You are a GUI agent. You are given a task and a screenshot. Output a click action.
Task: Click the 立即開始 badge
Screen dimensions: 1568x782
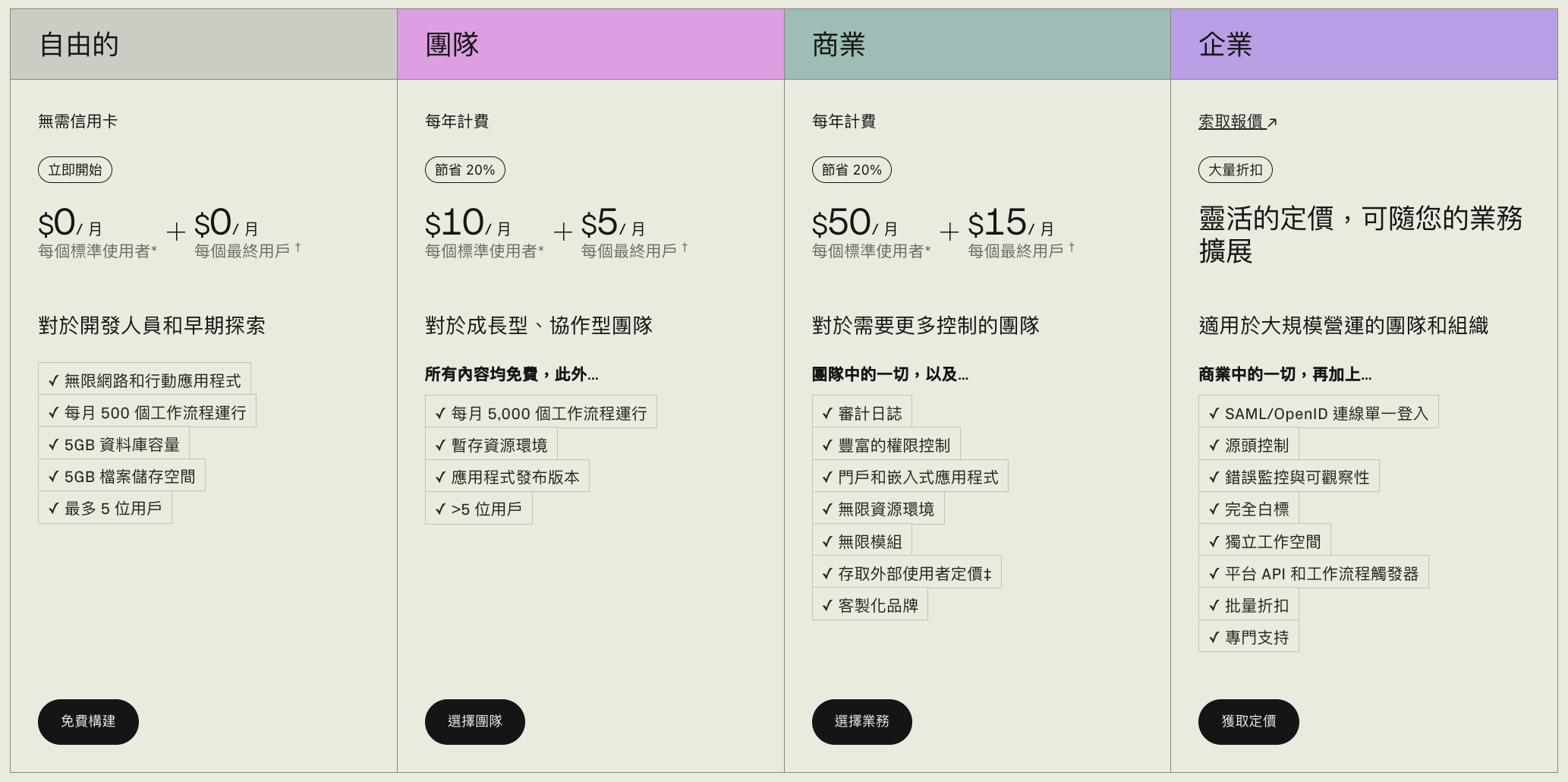75,169
